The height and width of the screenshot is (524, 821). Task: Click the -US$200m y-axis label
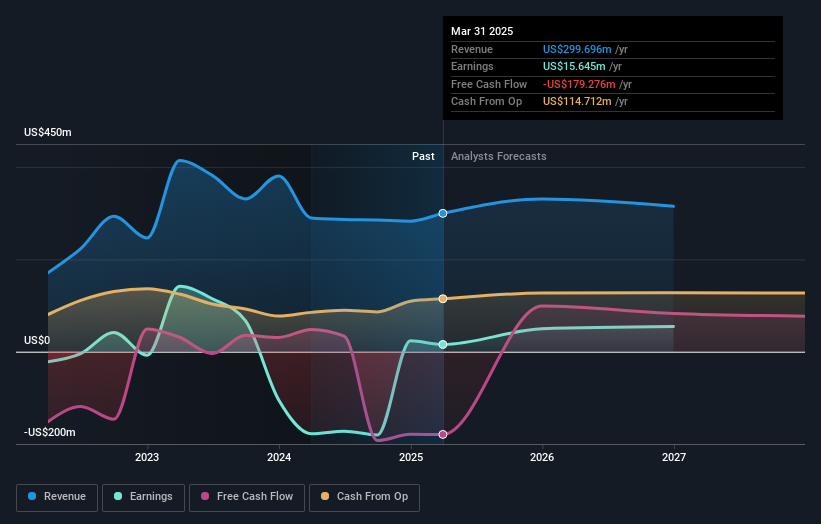pyautogui.click(x=50, y=432)
